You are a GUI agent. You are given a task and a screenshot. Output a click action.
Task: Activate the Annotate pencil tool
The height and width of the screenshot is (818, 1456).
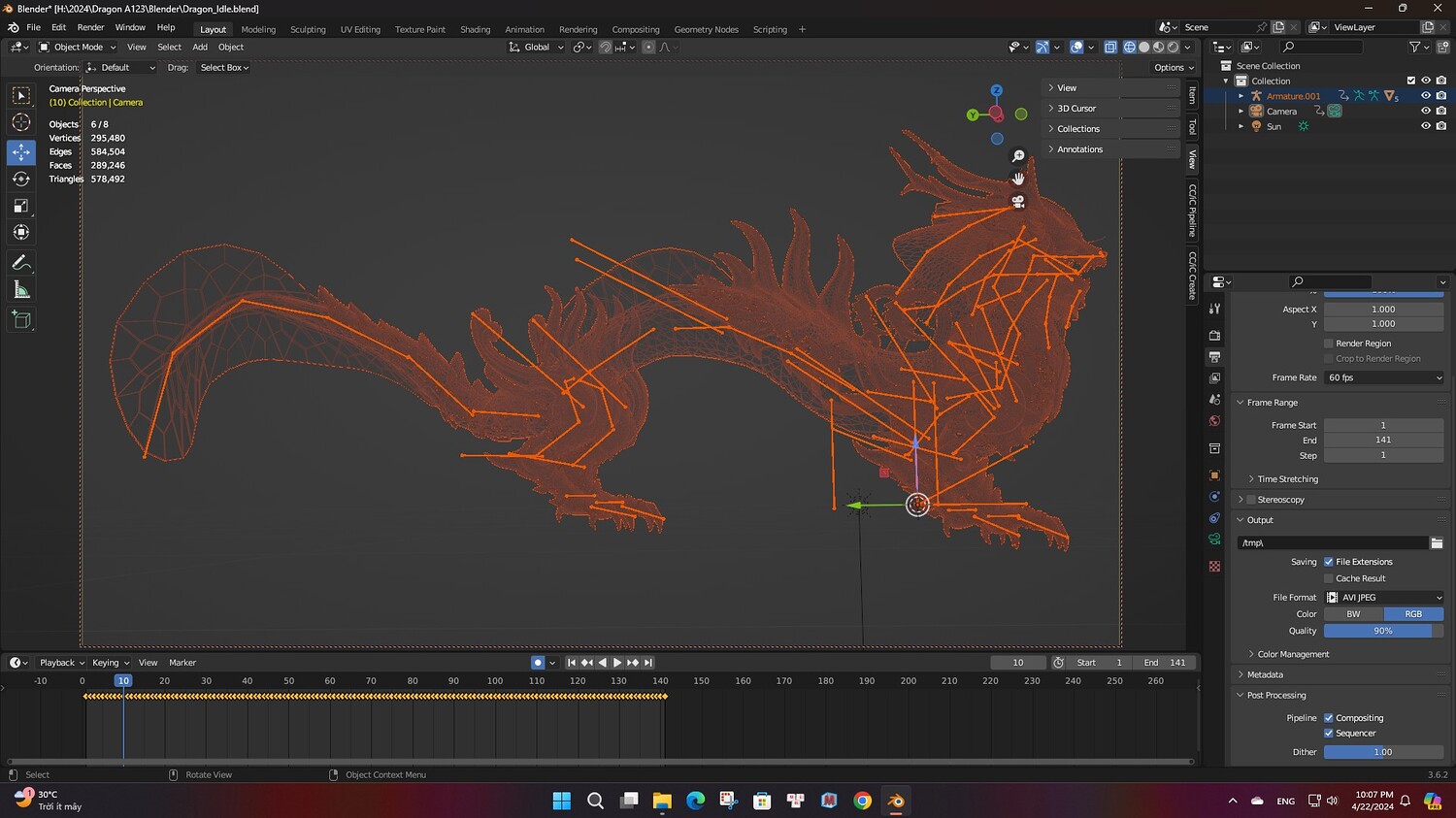point(21,263)
